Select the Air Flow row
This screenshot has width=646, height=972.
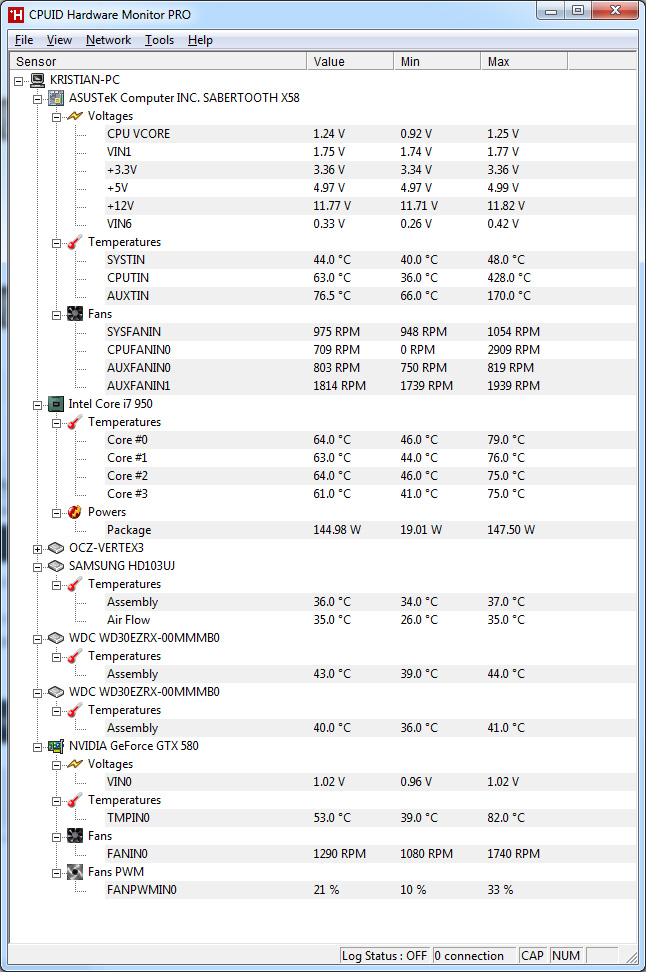click(371, 619)
